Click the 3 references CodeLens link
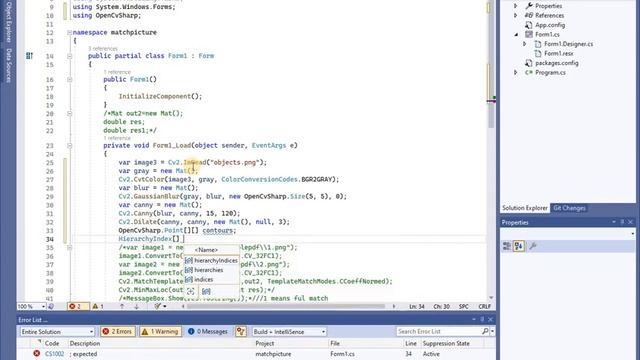The image size is (640, 360). click(x=102, y=49)
